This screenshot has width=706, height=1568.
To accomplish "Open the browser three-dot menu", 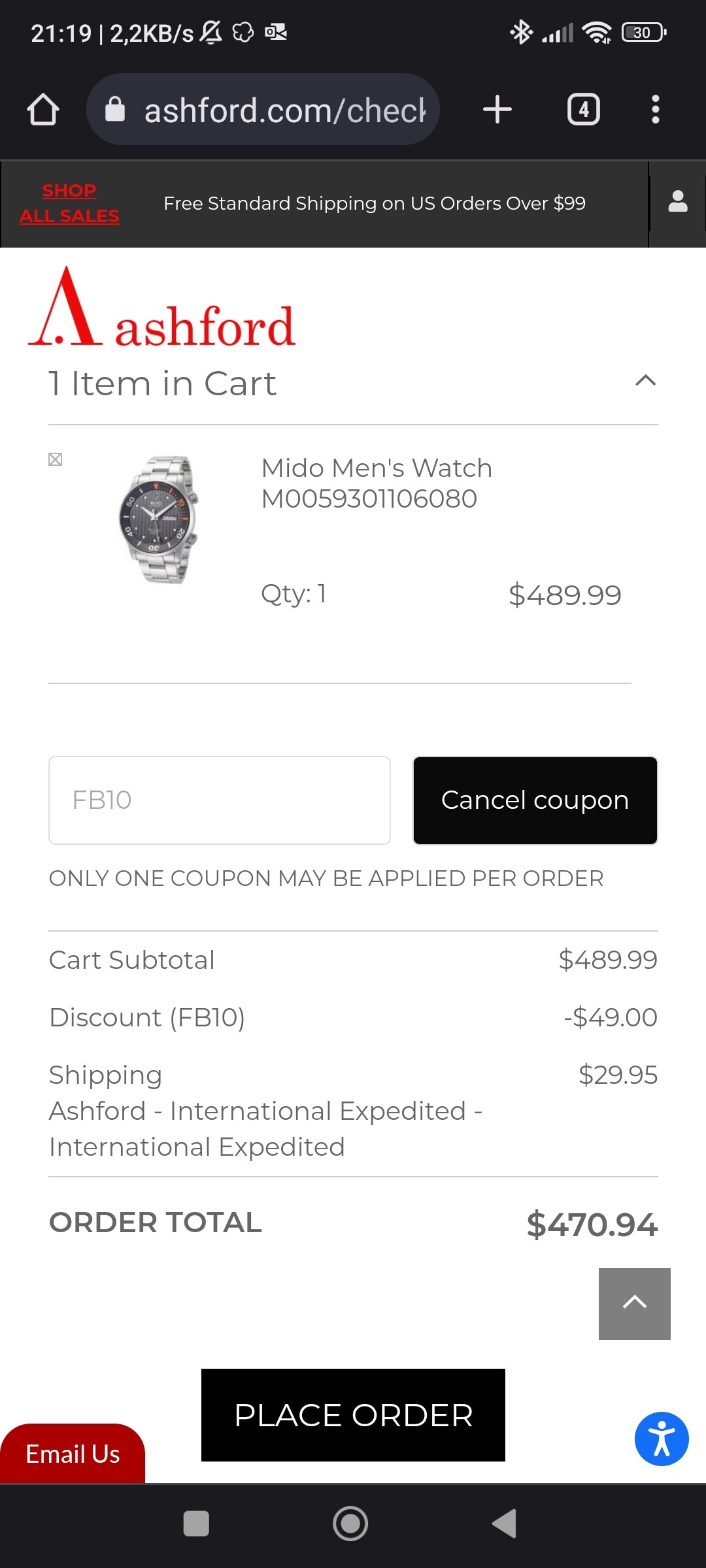I will click(655, 110).
